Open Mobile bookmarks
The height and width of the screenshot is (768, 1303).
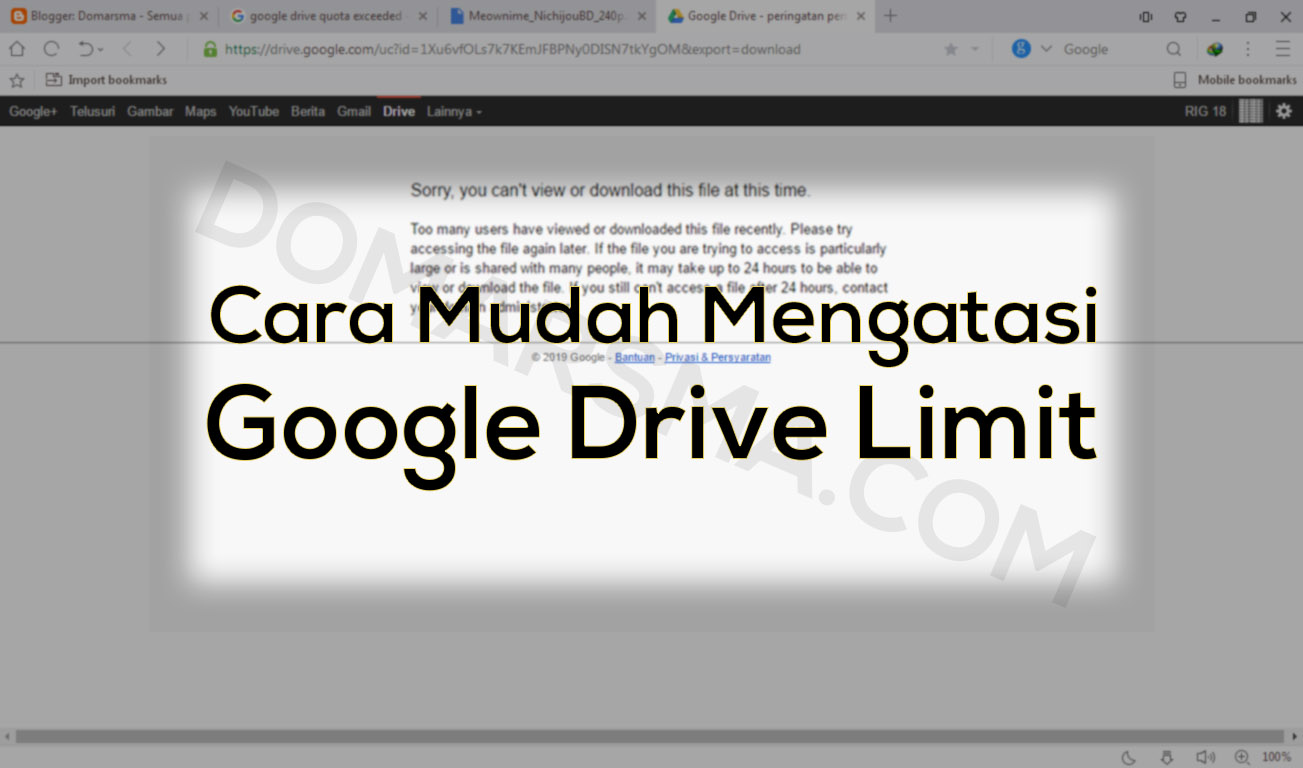(x=1236, y=80)
